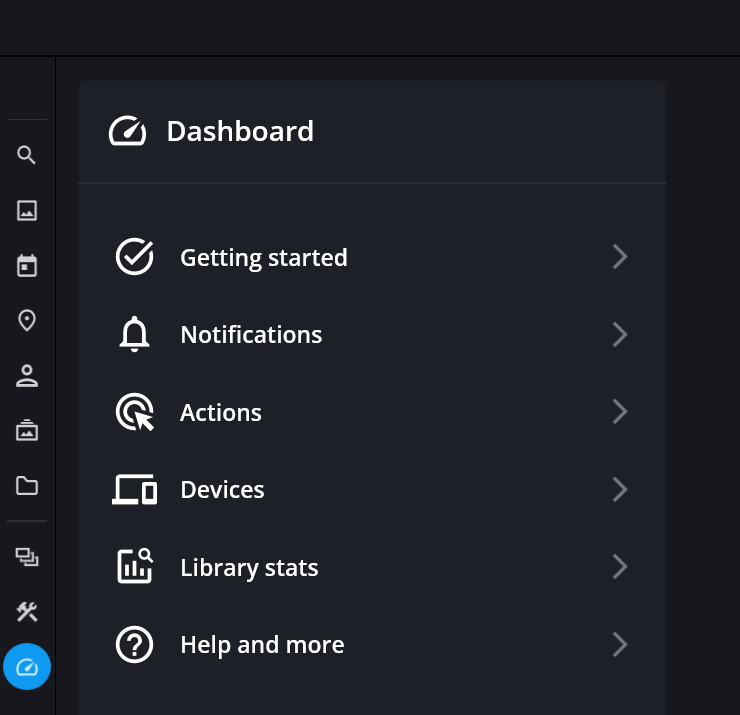Open the Places location pin icon

click(27, 320)
